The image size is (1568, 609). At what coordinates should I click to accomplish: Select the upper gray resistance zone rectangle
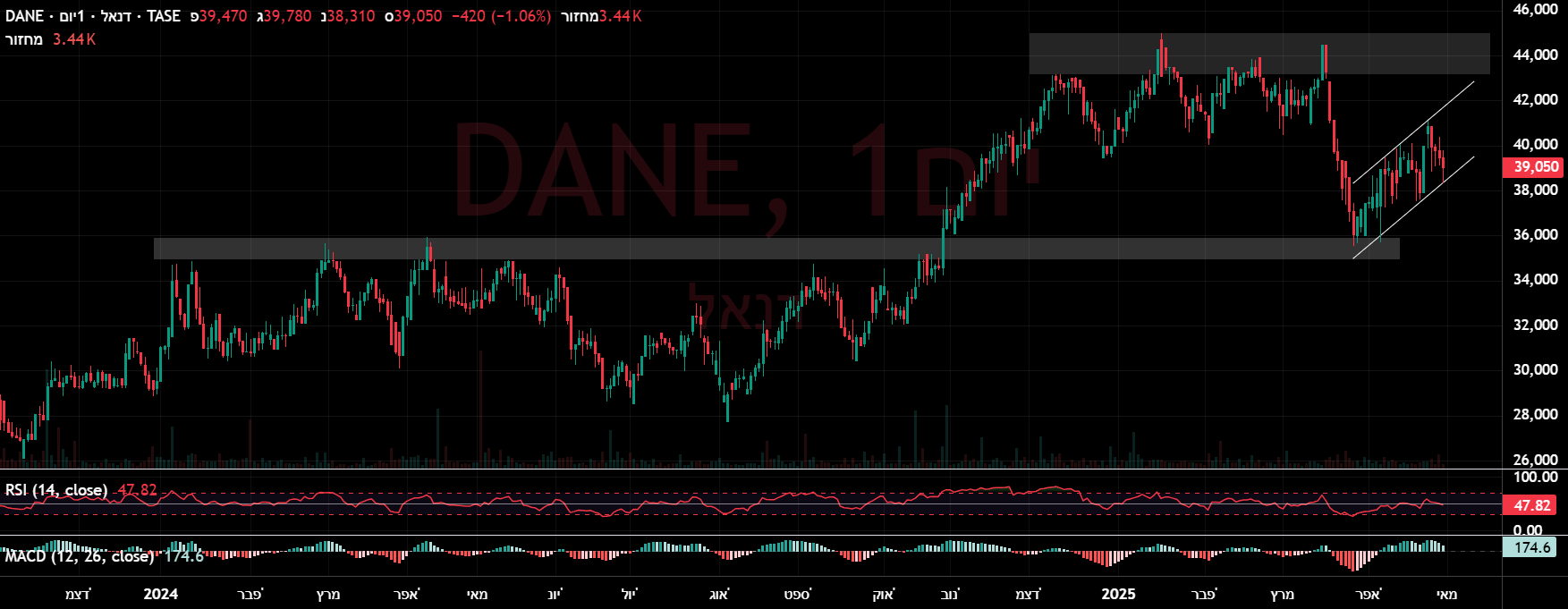[1259, 54]
